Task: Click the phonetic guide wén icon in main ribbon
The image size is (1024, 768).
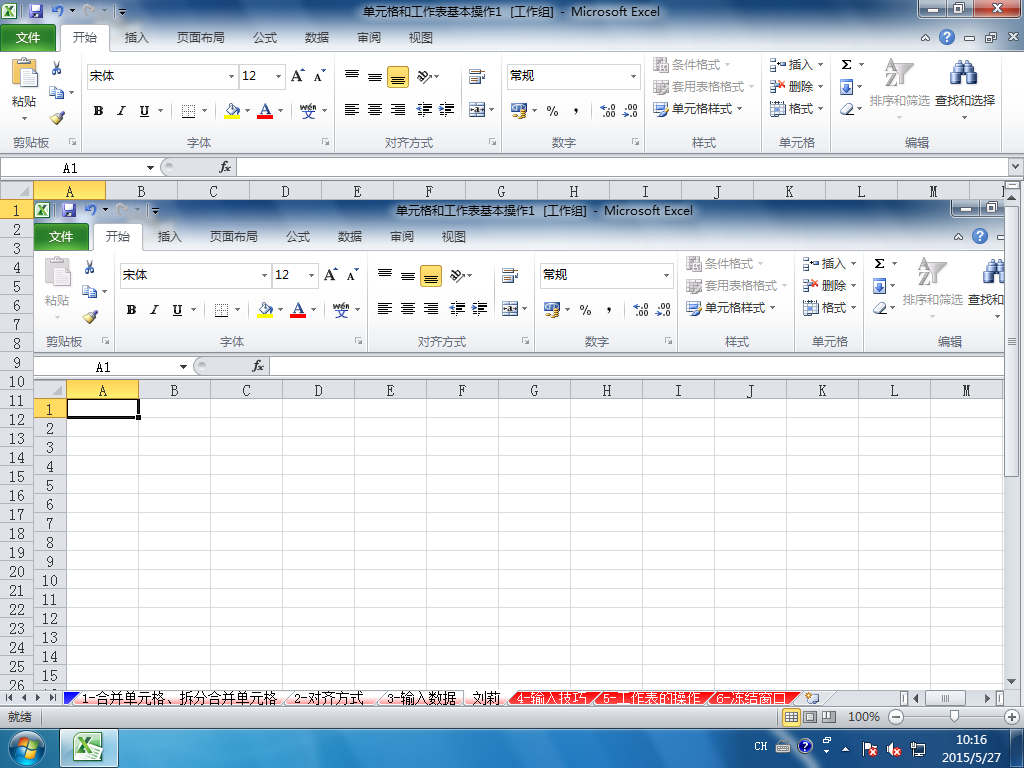Action: pyautogui.click(x=308, y=110)
